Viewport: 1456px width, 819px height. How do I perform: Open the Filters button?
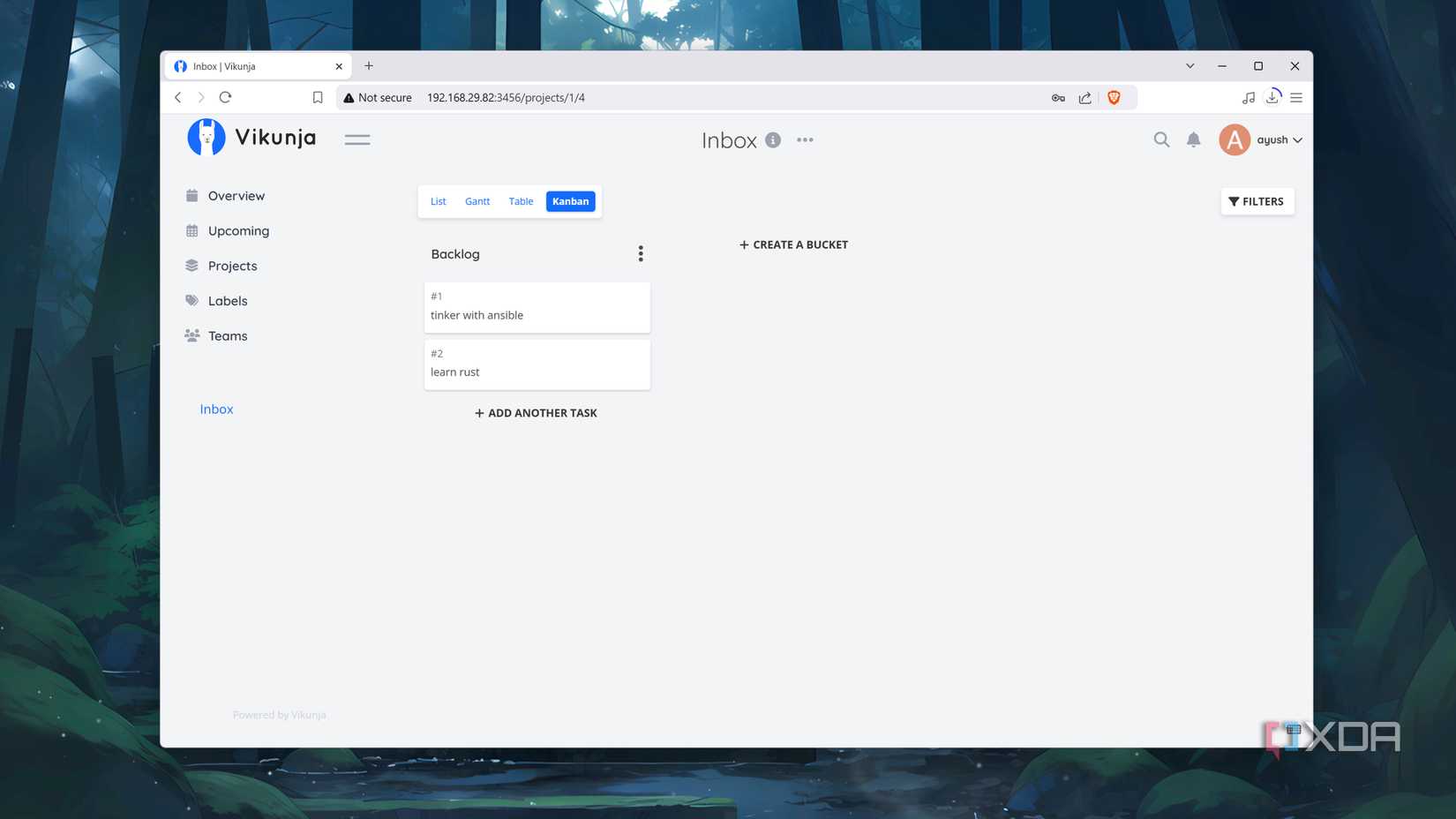coord(1257,201)
